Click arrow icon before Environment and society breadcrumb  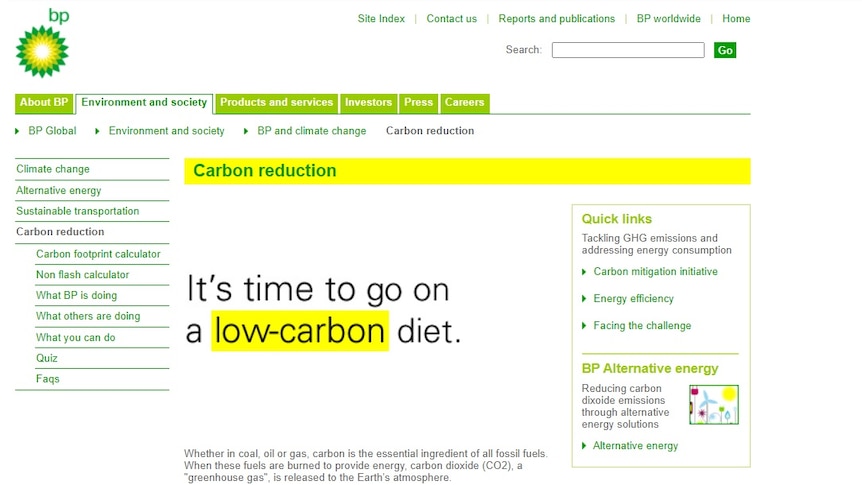pyautogui.click(x=97, y=131)
